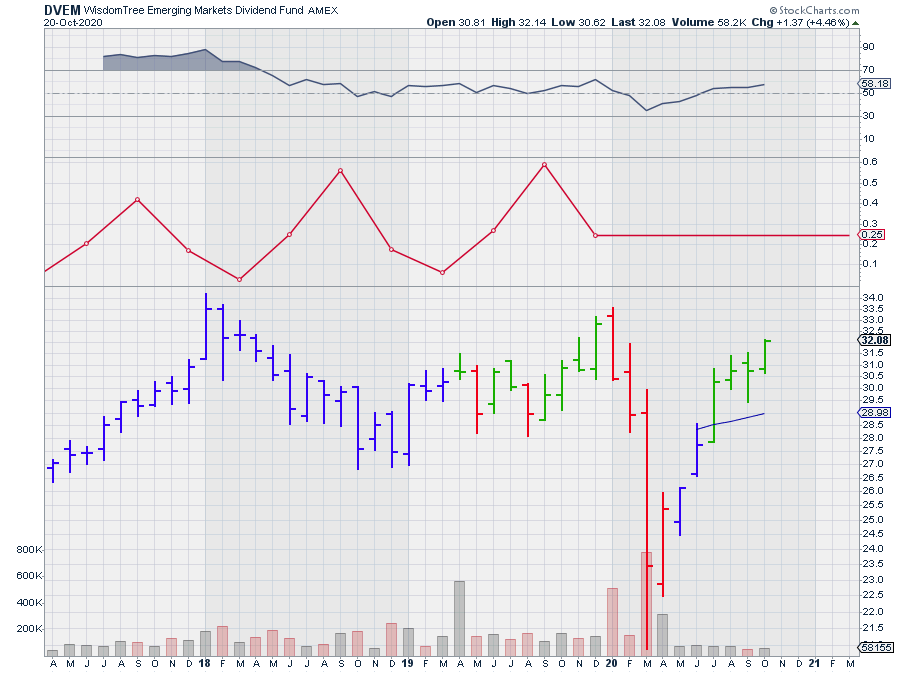Select the 32.08 last price axis tag
The height and width of the screenshot is (673, 900).
tap(874, 340)
